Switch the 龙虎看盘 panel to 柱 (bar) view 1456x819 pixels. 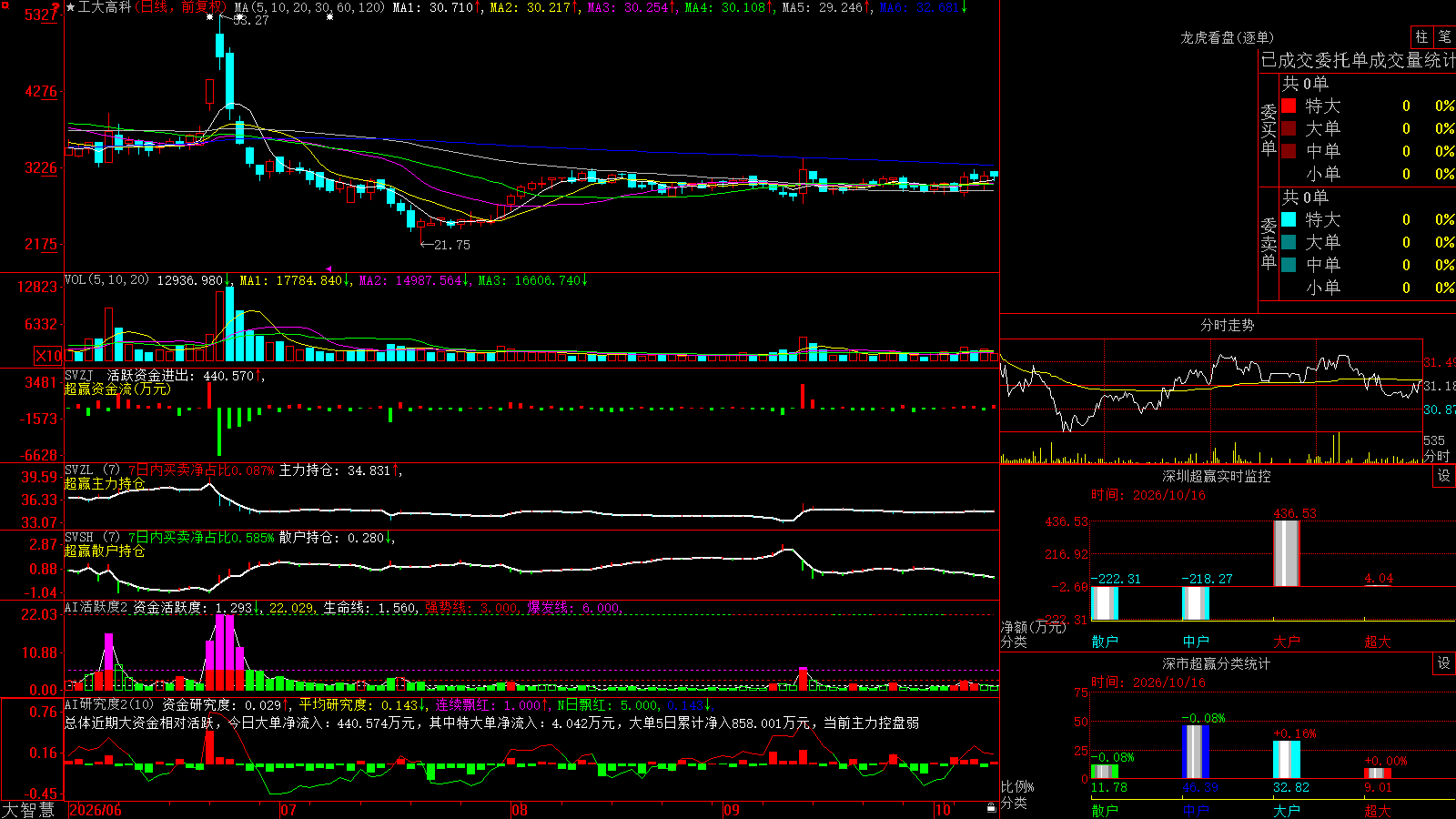point(1421,37)
